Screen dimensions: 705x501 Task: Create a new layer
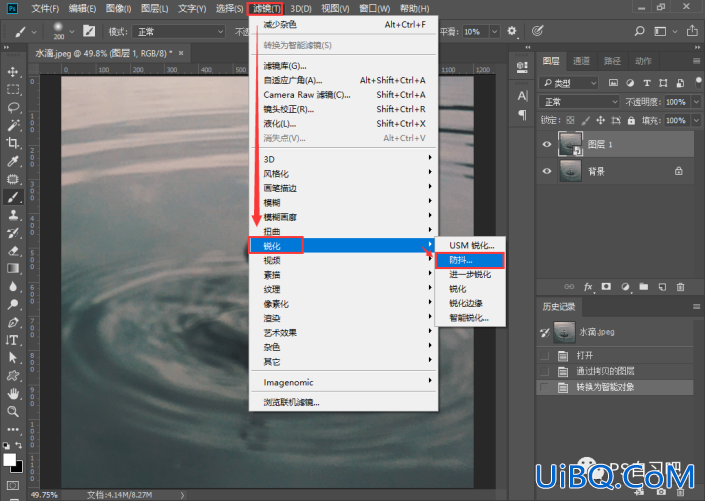pos(662,287)
